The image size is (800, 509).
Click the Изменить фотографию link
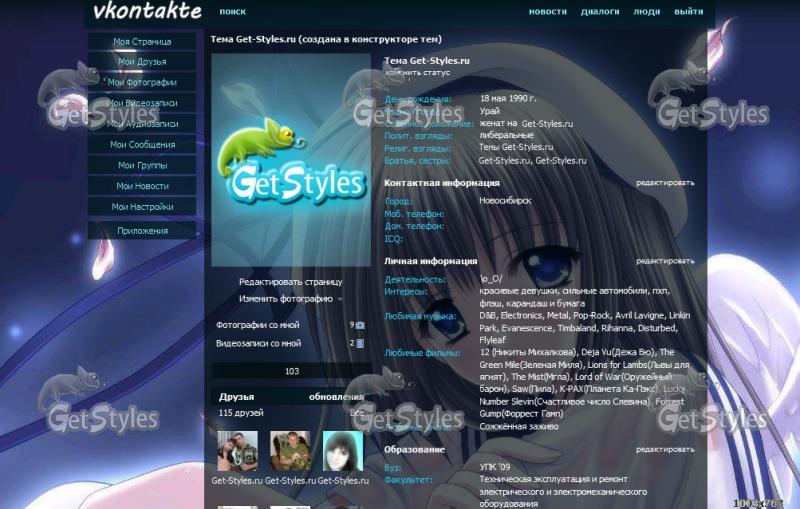pos(286,299)
